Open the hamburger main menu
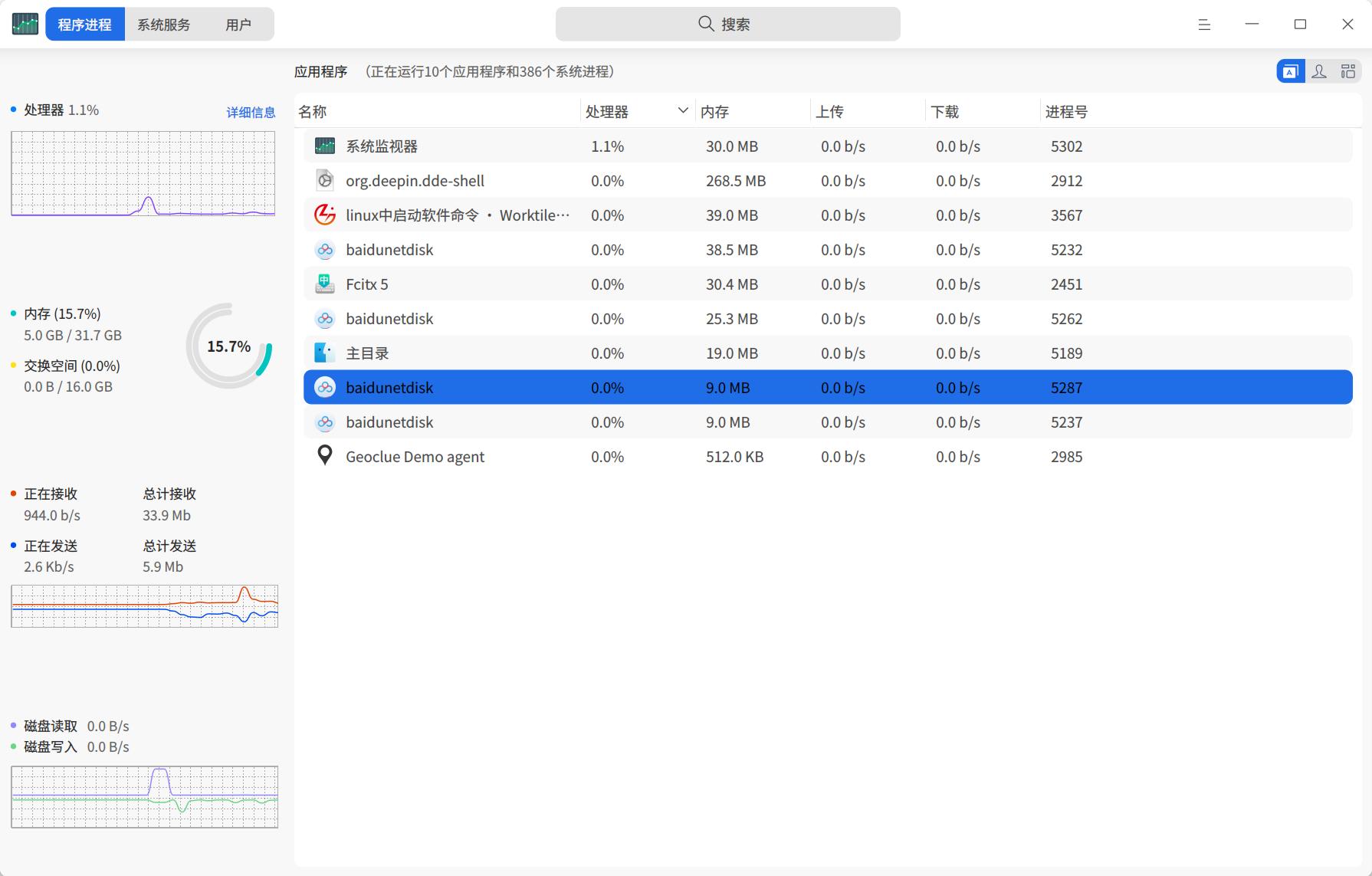1372x876 pixels. point(1204,25)
